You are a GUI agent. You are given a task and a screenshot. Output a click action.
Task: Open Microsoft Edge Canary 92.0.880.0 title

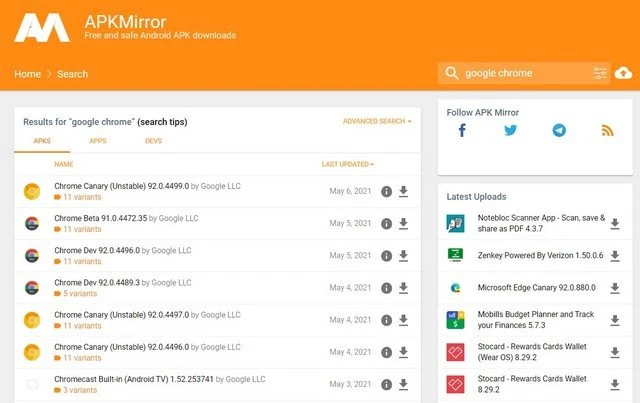pyautogui.click(x=537, y=288)
